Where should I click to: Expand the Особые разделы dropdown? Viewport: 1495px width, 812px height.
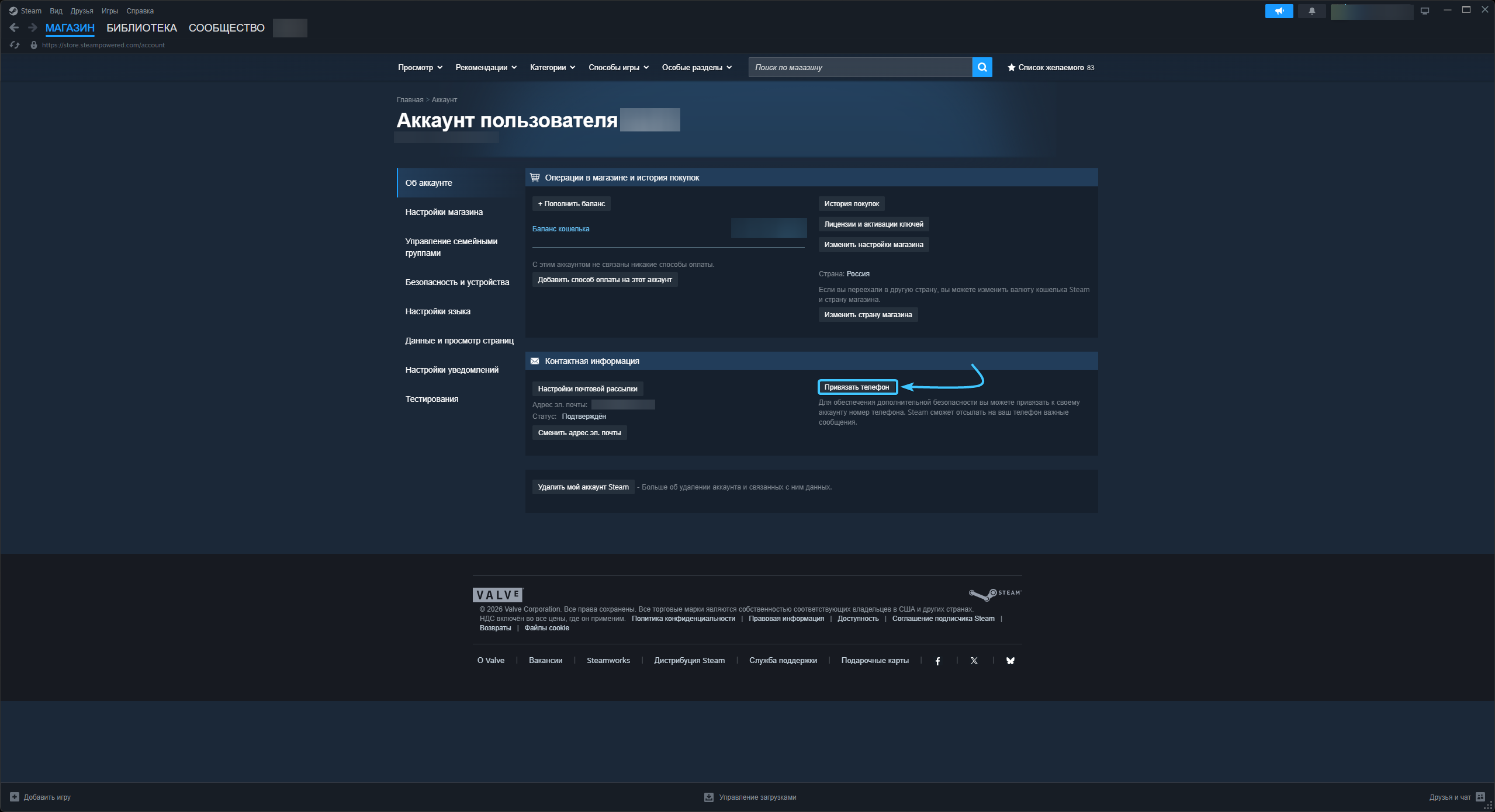tap(697, 67)
